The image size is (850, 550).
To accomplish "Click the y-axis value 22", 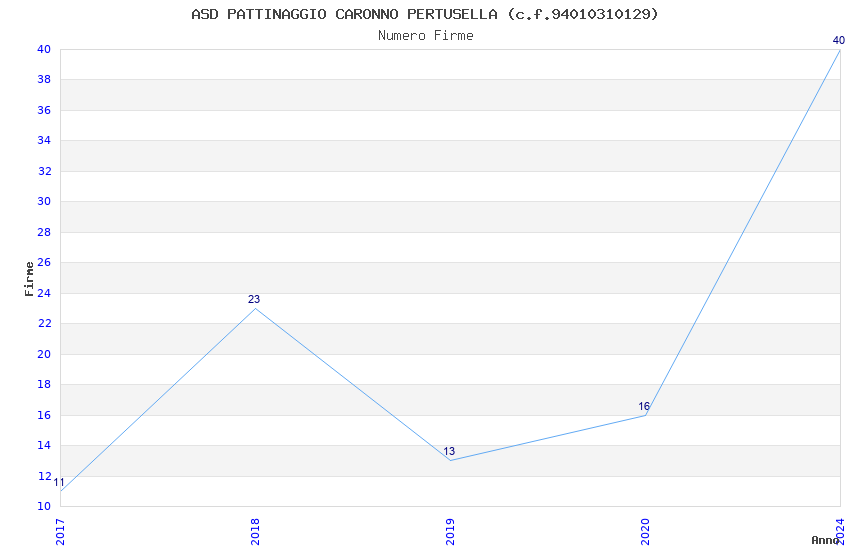I will click(44, 323).
